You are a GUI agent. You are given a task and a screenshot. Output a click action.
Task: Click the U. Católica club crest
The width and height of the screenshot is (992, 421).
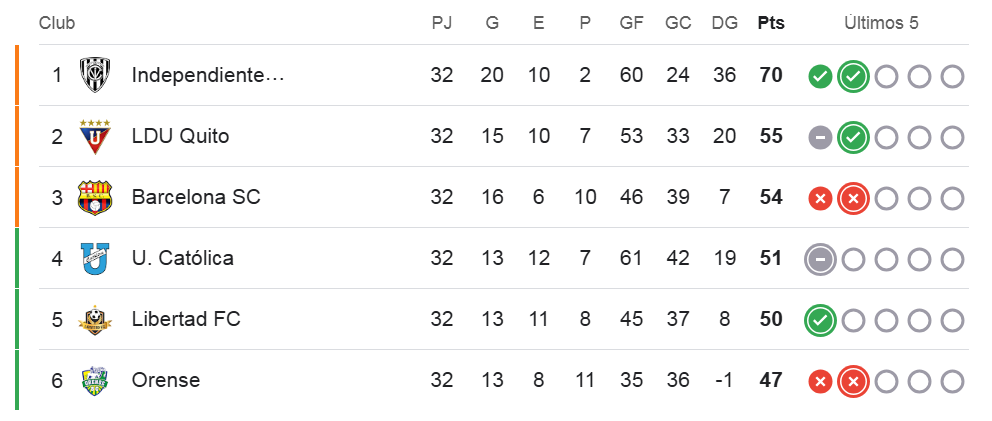pos(95,258)
